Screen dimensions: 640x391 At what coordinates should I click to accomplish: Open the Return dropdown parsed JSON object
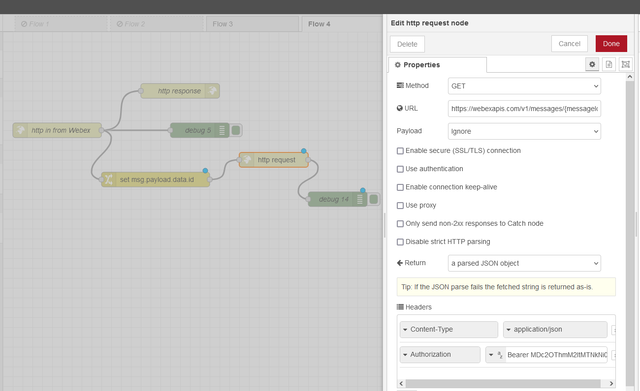click(x=524, y=263)
